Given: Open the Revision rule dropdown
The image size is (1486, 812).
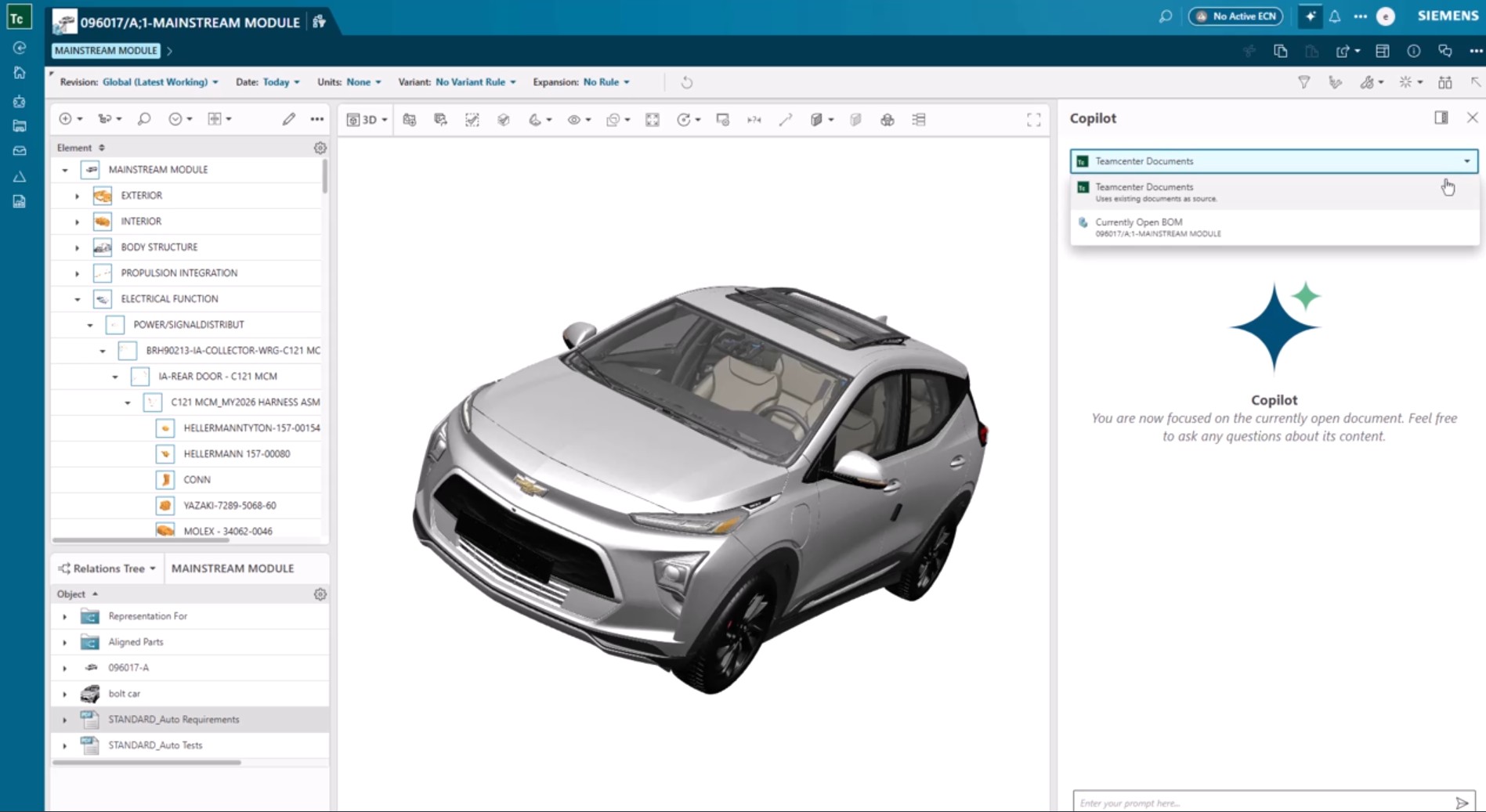Looking at the screenshot, I should click(160, 82).
